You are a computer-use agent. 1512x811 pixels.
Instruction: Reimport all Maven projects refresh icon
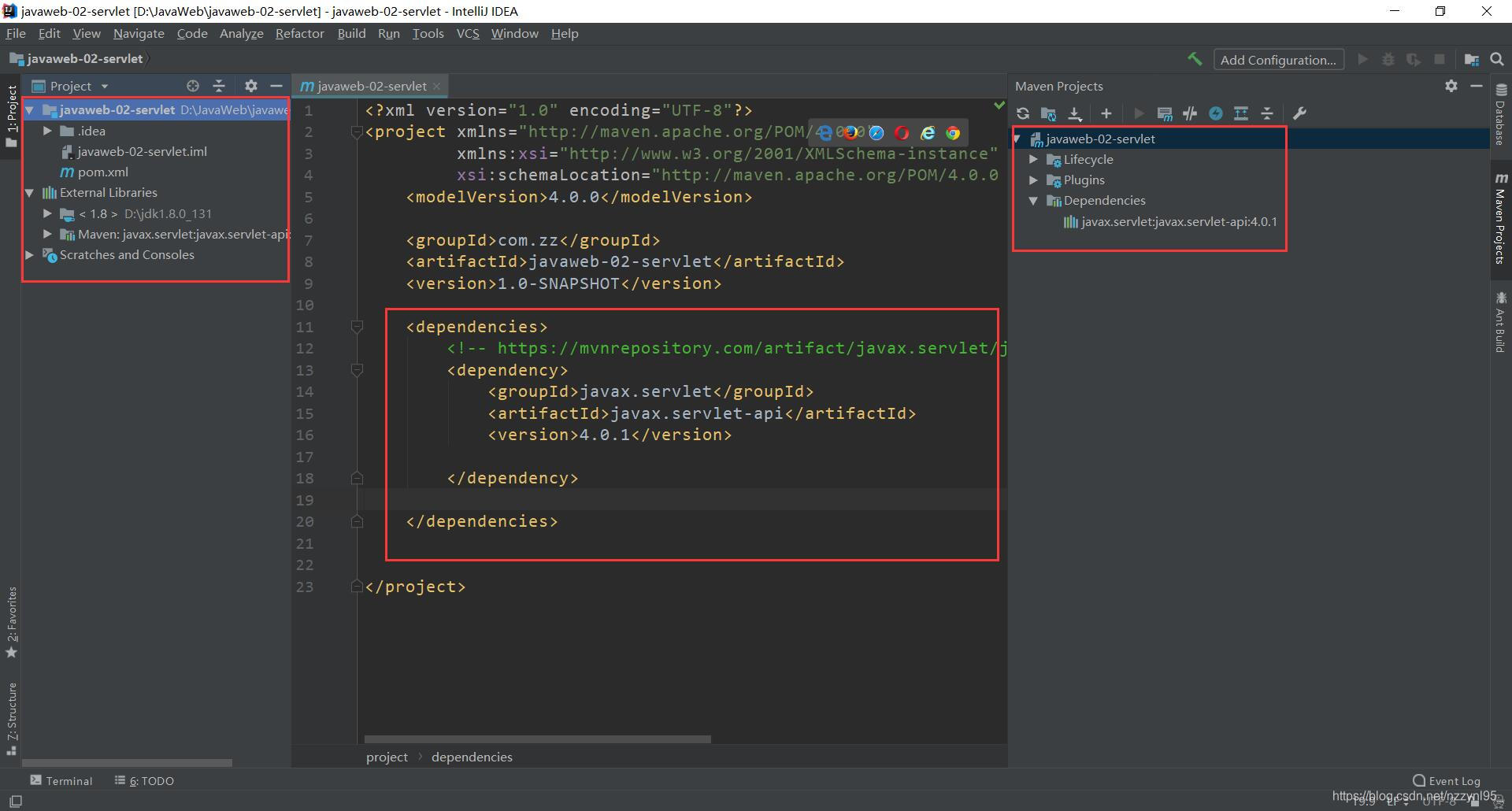tap(1023, 113)
